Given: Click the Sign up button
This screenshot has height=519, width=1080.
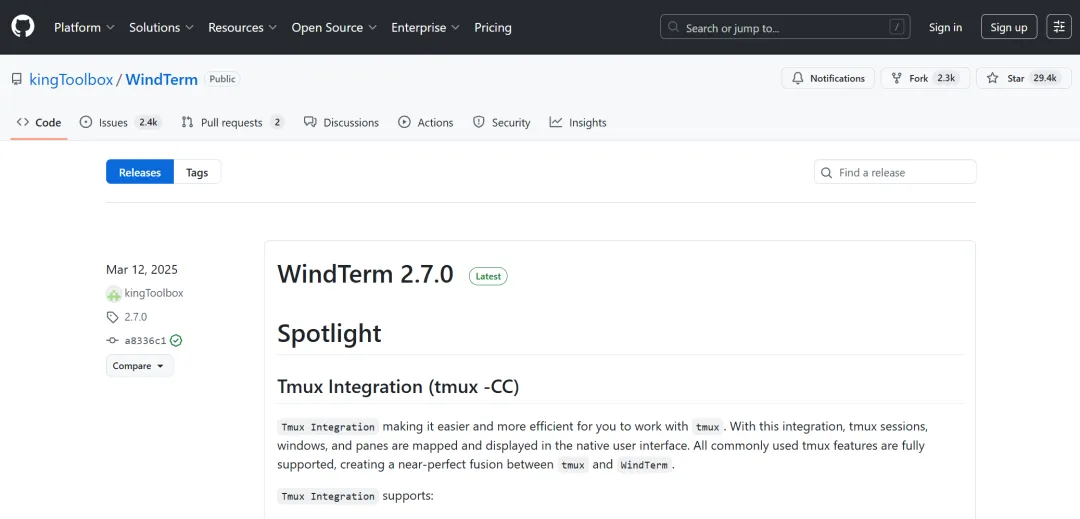Looking at the screenshot, I should 1008,27.
